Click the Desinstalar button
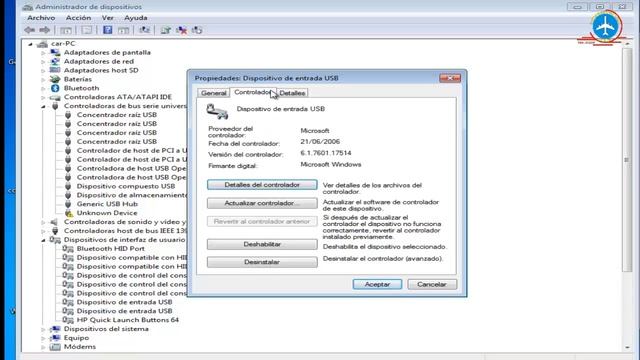 [x=262, y=262]
